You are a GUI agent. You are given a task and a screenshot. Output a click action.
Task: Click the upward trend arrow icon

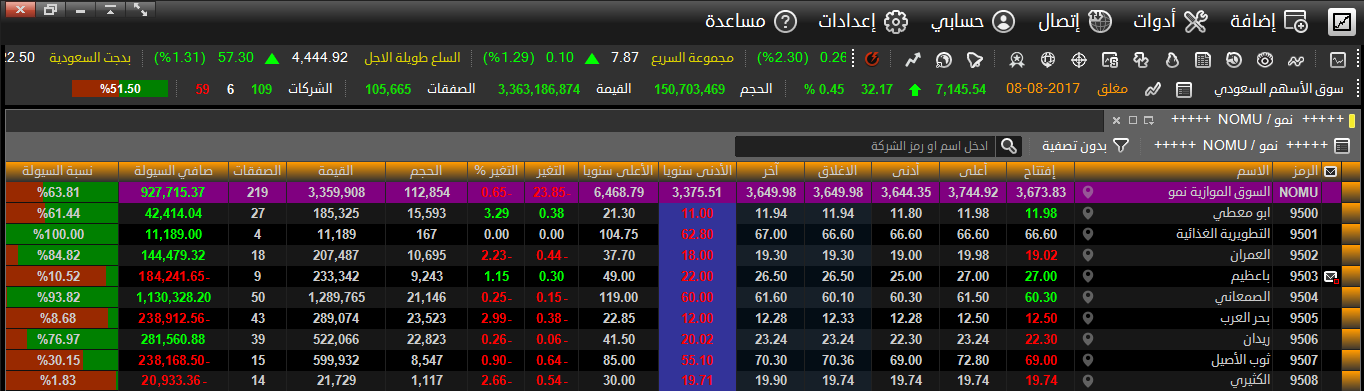point(912,59)
